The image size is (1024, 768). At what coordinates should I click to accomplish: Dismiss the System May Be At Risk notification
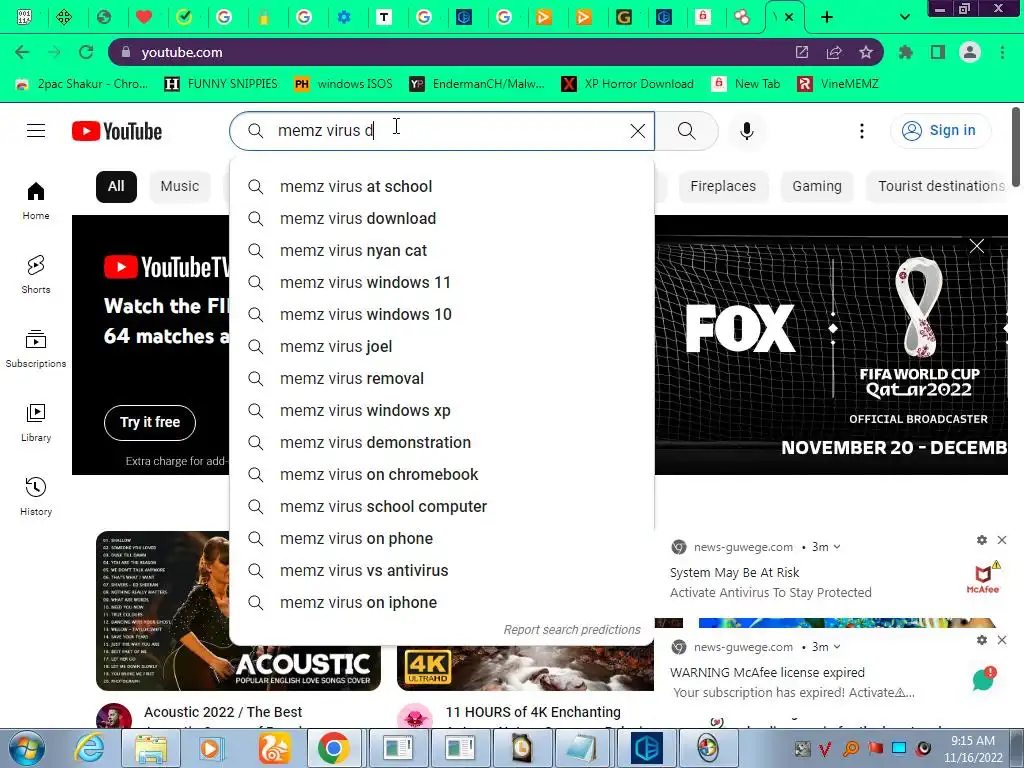pyautogui.click(x=1002, y=540)
